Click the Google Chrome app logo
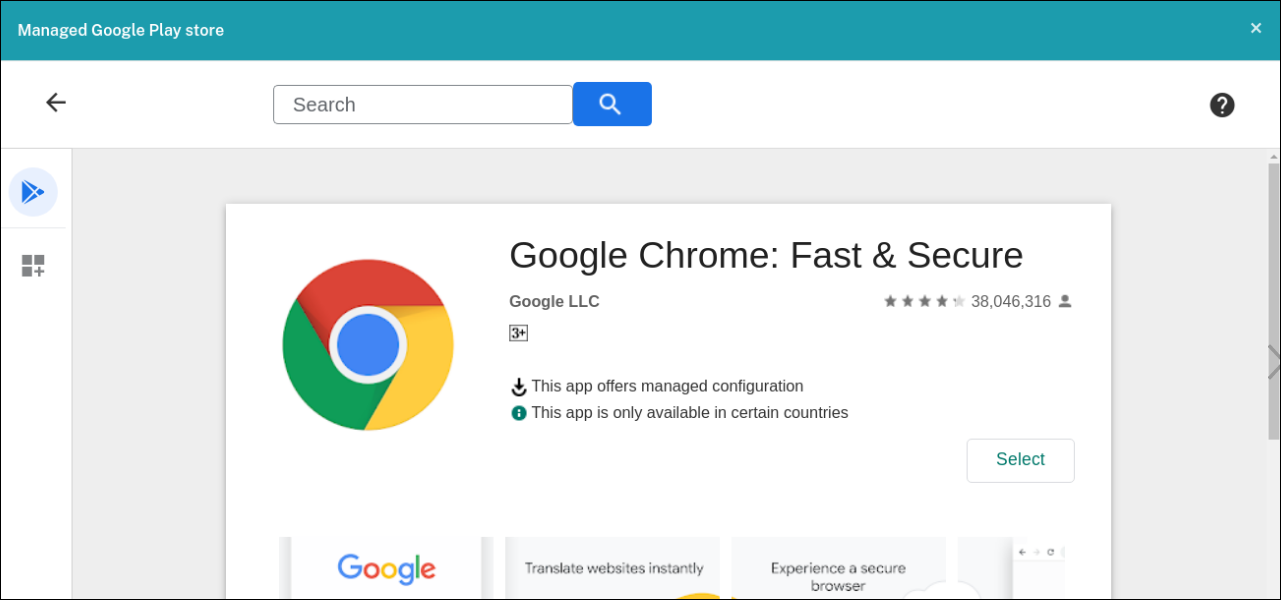The image size is (1281, 600). pos(368,345)
